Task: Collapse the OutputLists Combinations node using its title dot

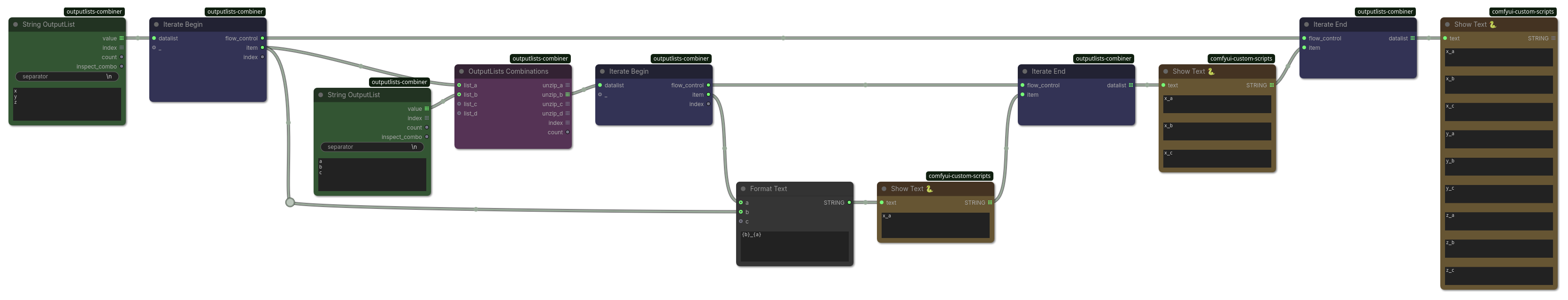Action: coord(461,71)
